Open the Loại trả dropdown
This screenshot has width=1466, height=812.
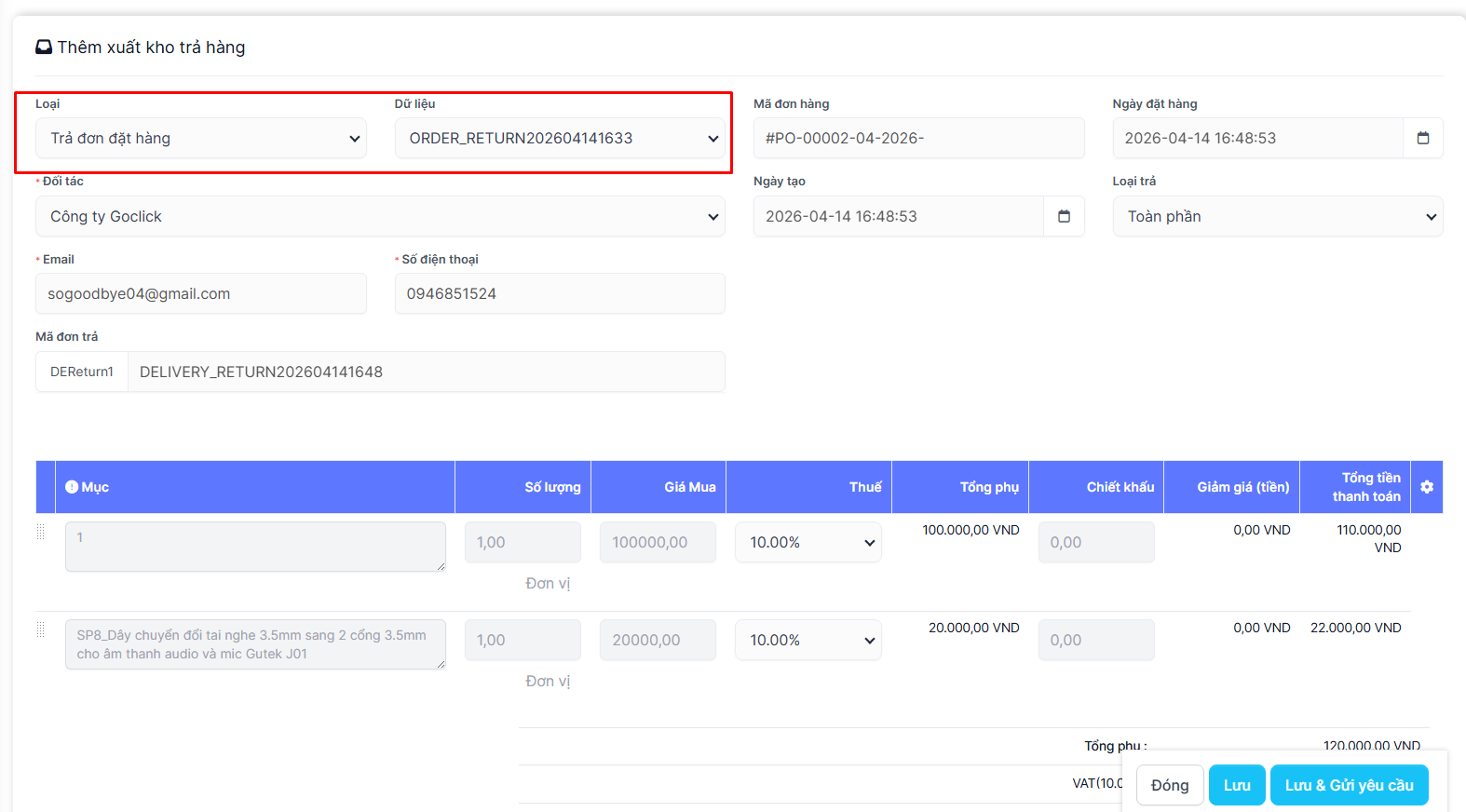click(x=1277, y=216)
